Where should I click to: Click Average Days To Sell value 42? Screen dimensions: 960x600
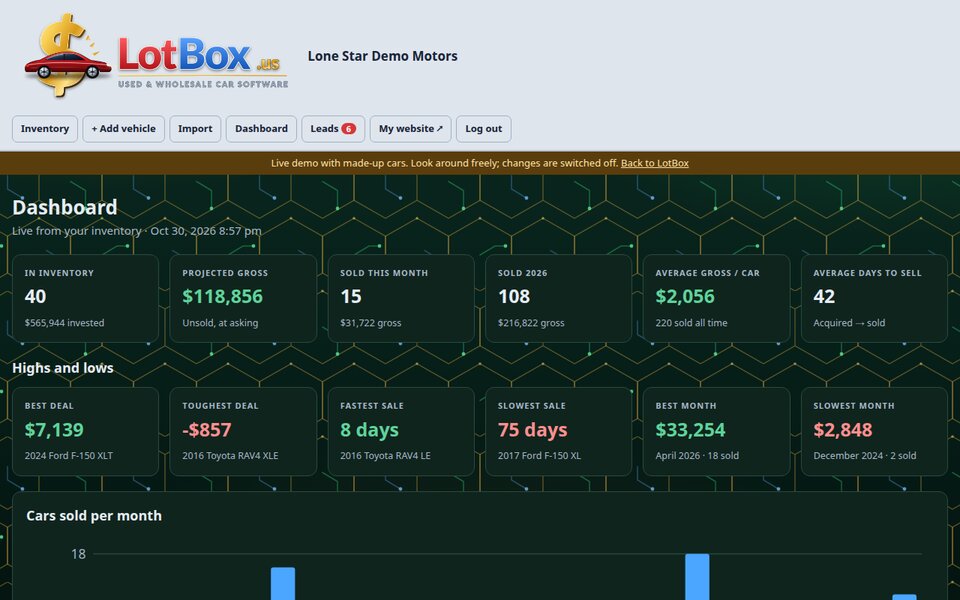(824, 296)
